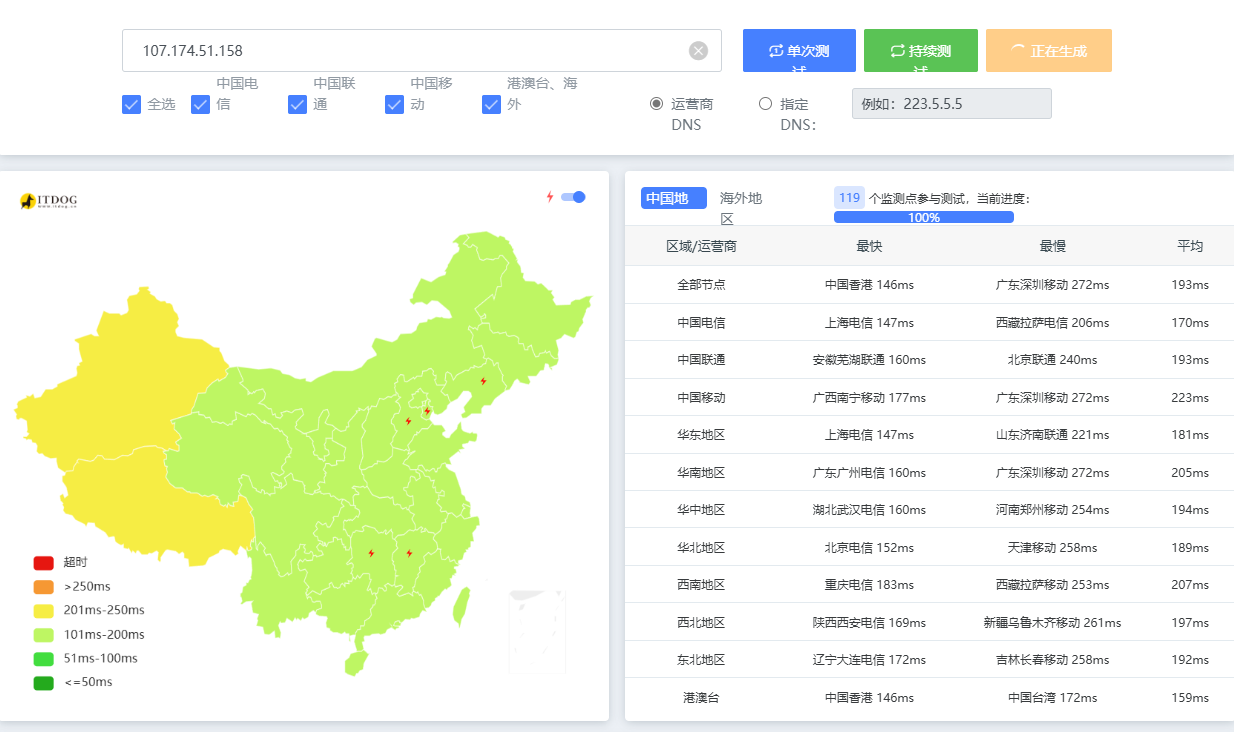The height and width of the screenshot is (732, 1234).
Task: Select the 指定DNS radio button
Action: pyautogui.click(x=766, y=103)
